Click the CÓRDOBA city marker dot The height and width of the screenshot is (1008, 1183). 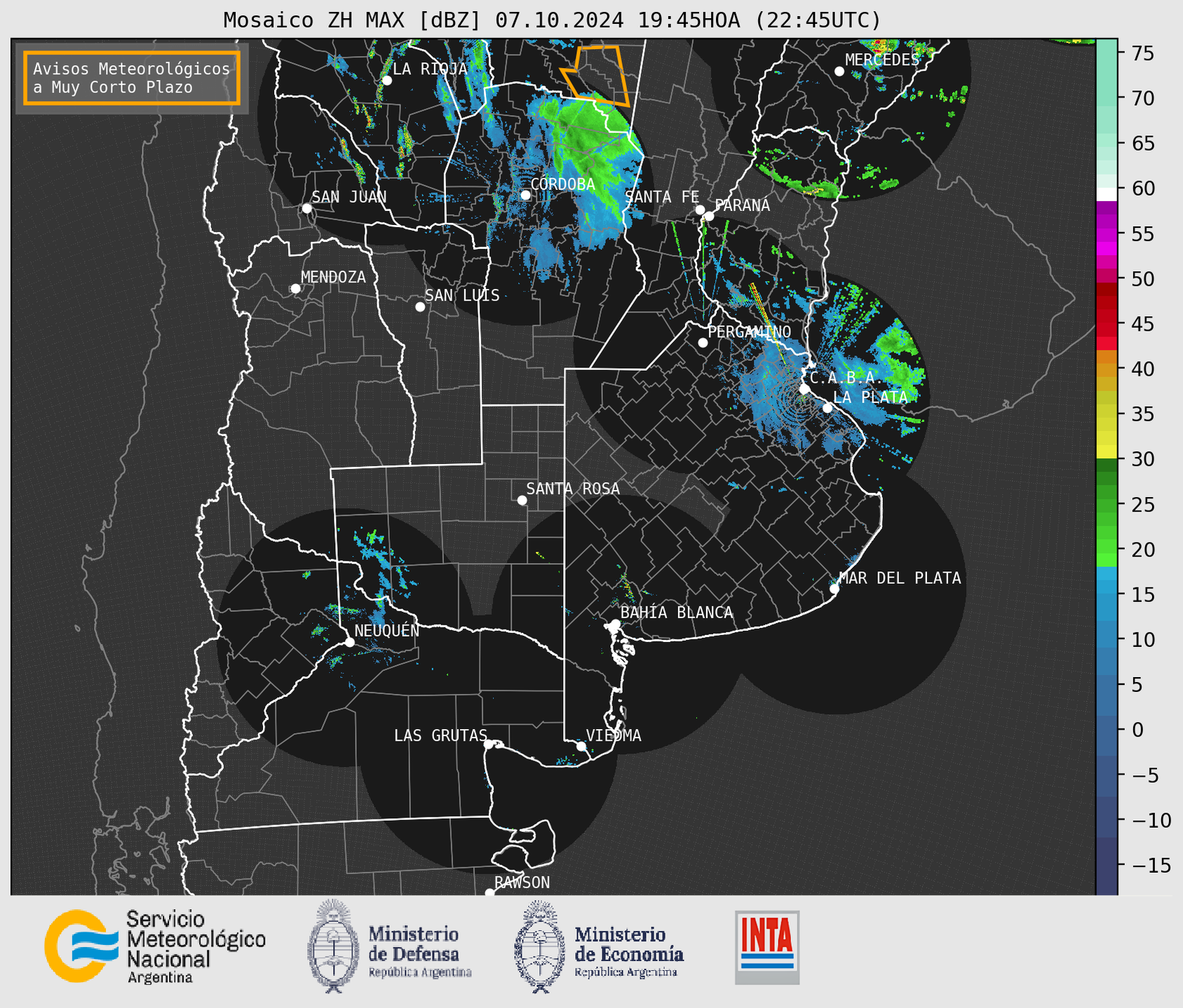pyautogui.click(x=526, y=195)
